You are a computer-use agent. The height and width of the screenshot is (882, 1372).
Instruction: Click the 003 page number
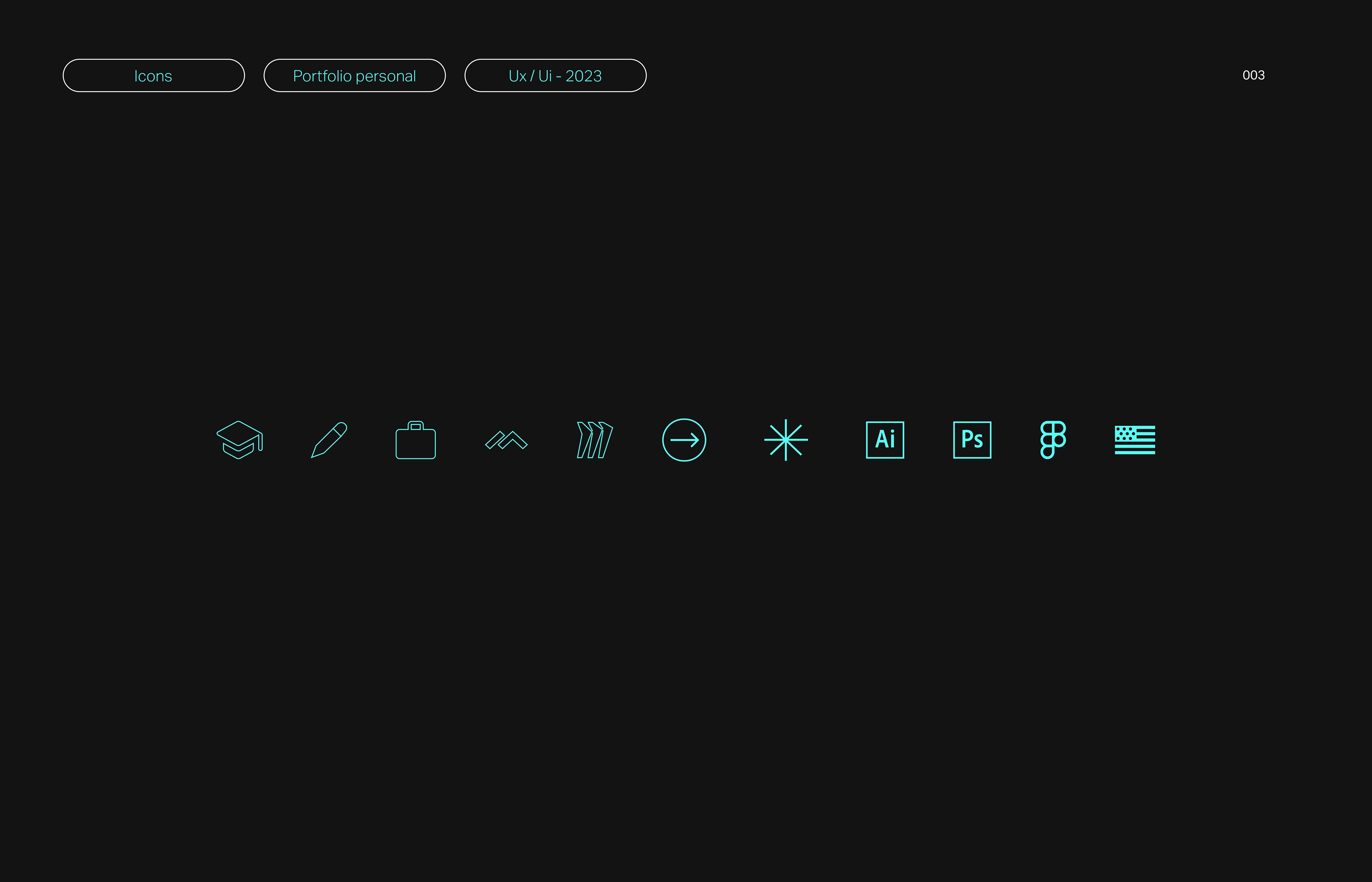pos(1253,76)
